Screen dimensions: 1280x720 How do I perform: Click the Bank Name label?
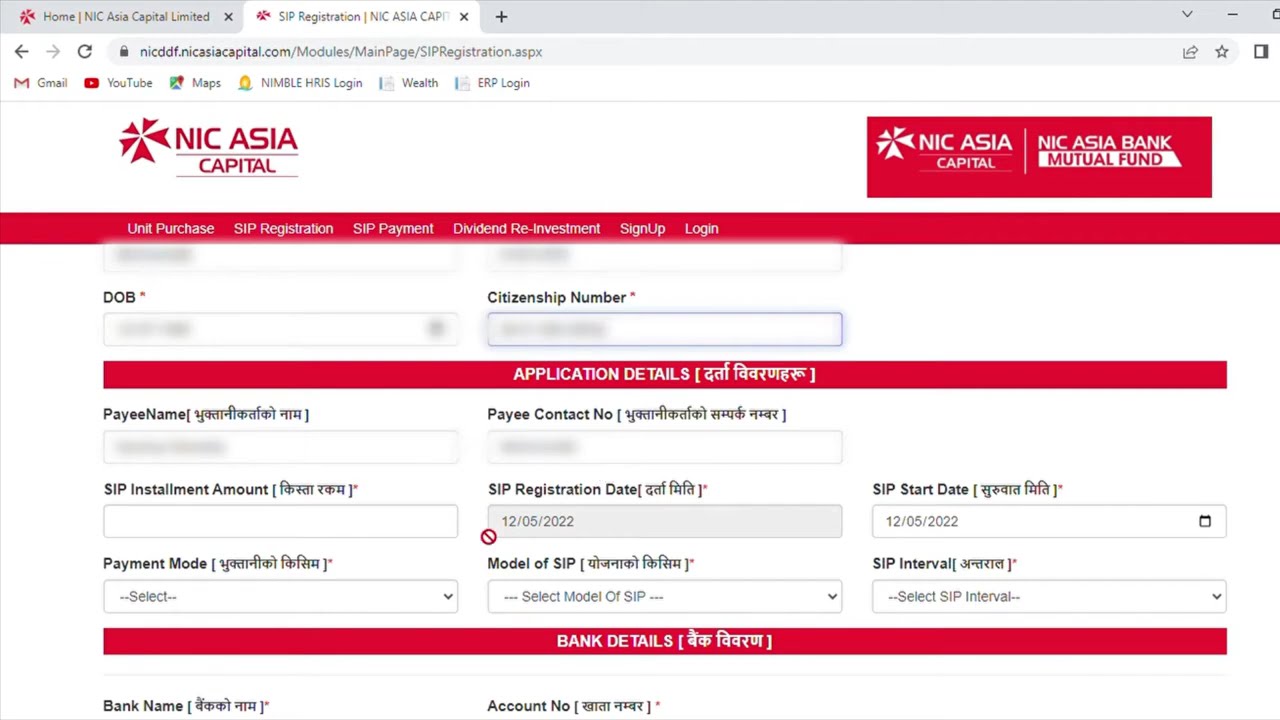pyautogui.click(x=186, y=706)
